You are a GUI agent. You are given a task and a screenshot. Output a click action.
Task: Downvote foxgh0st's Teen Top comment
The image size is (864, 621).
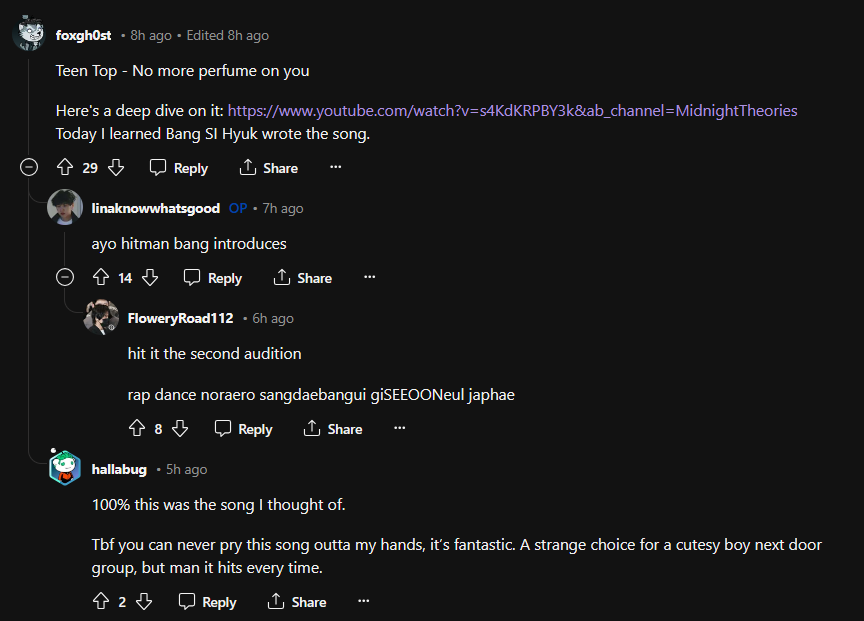click(x=115, y=168)
